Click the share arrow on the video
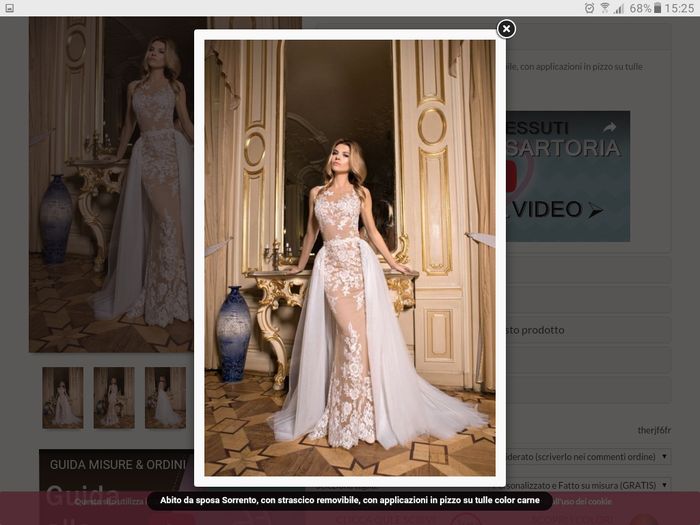The width and height of the screenshot is (700, 525). click(609, 128)
